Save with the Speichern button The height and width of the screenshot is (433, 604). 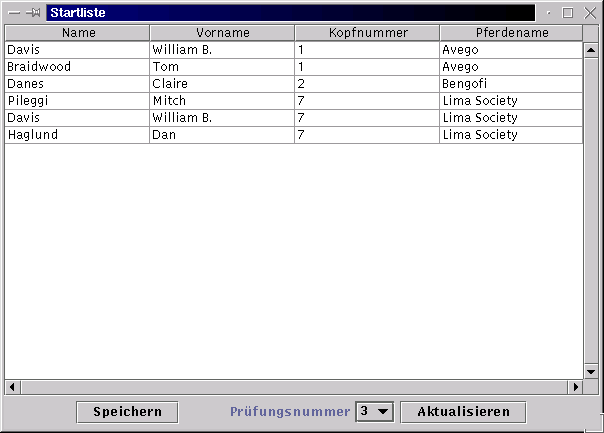[127, 412]
